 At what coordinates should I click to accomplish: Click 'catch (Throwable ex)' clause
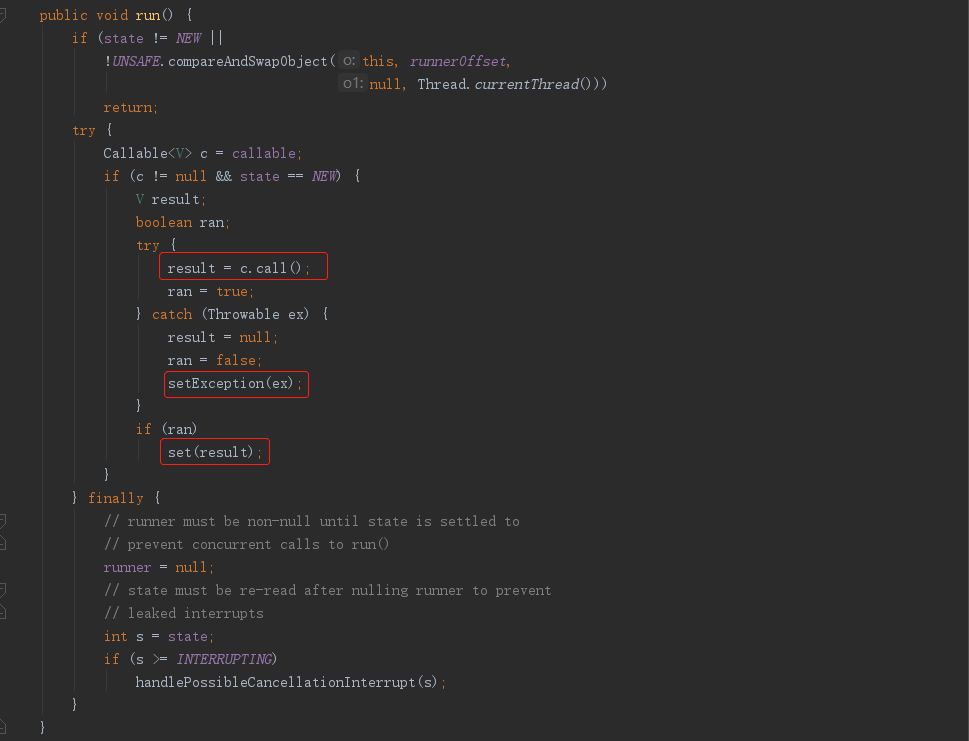[x=230, y=315]
